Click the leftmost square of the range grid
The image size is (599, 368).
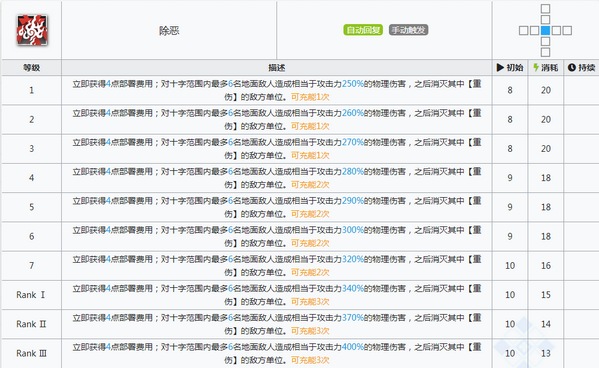523,31
